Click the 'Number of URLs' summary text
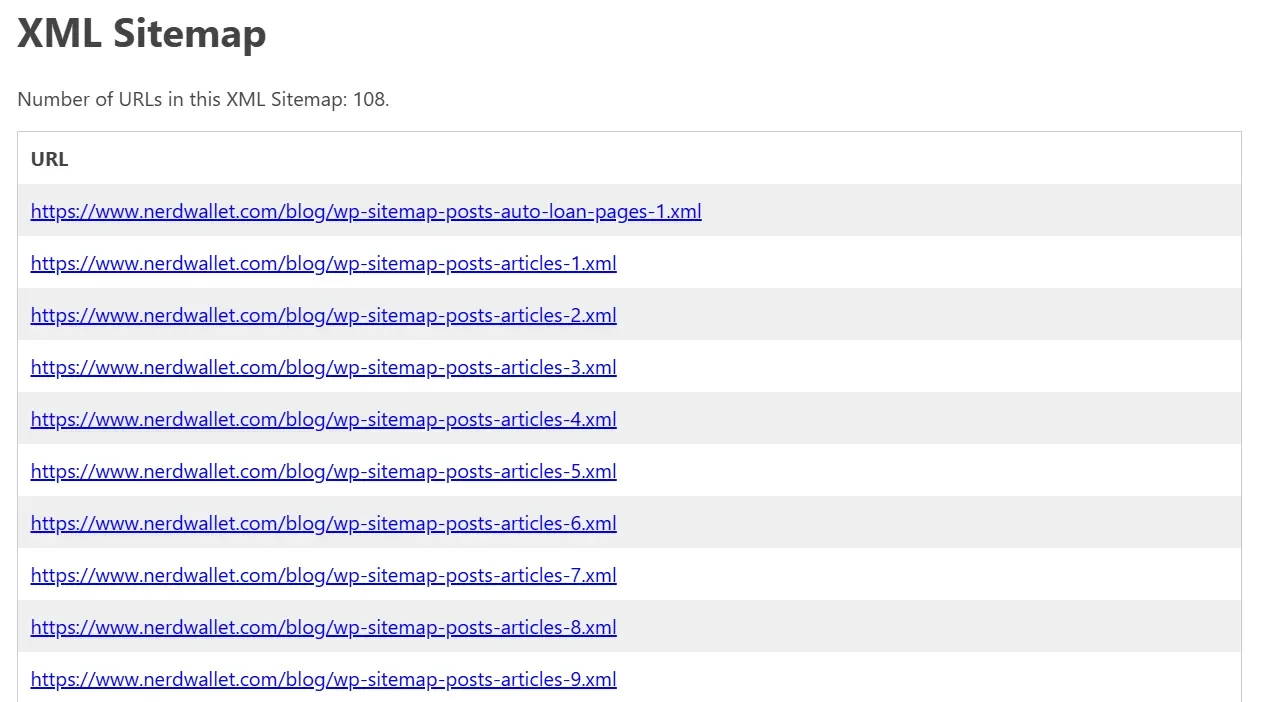1274x702 pixels. coord(180,99)
